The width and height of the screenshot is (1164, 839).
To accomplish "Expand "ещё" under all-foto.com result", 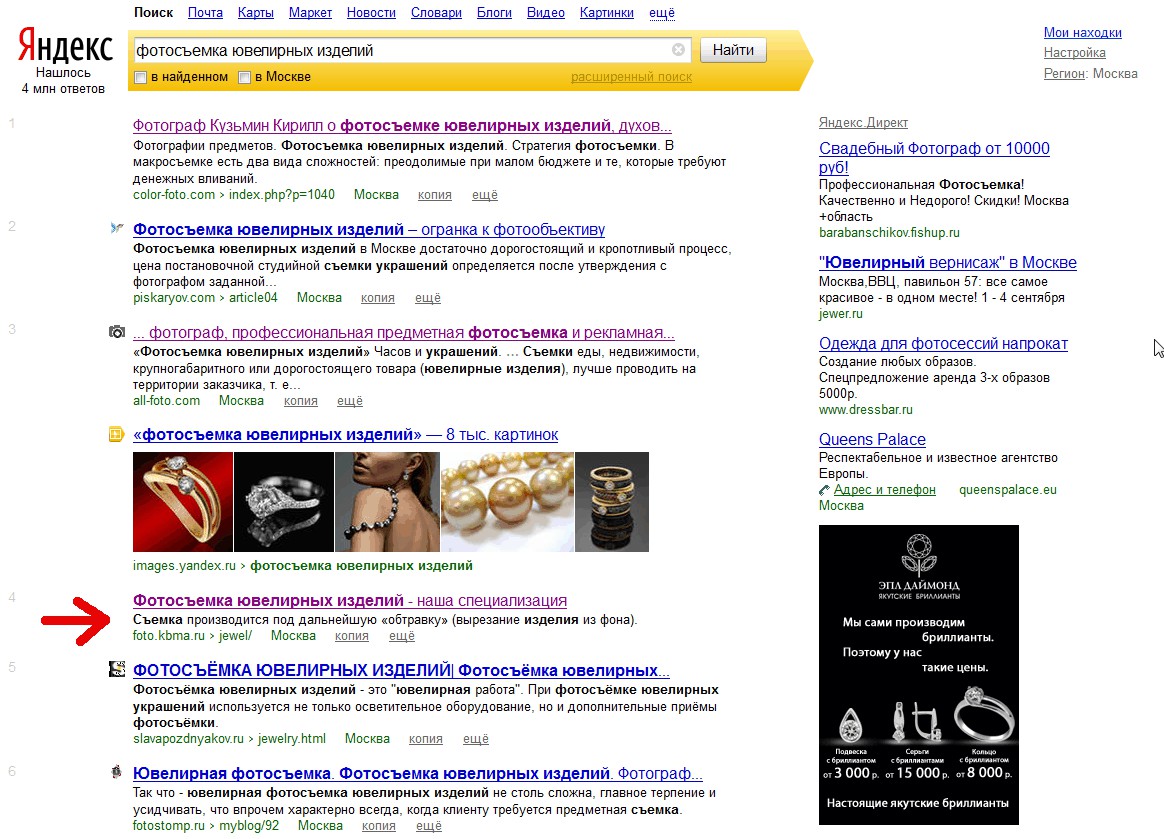I will 350,401.
